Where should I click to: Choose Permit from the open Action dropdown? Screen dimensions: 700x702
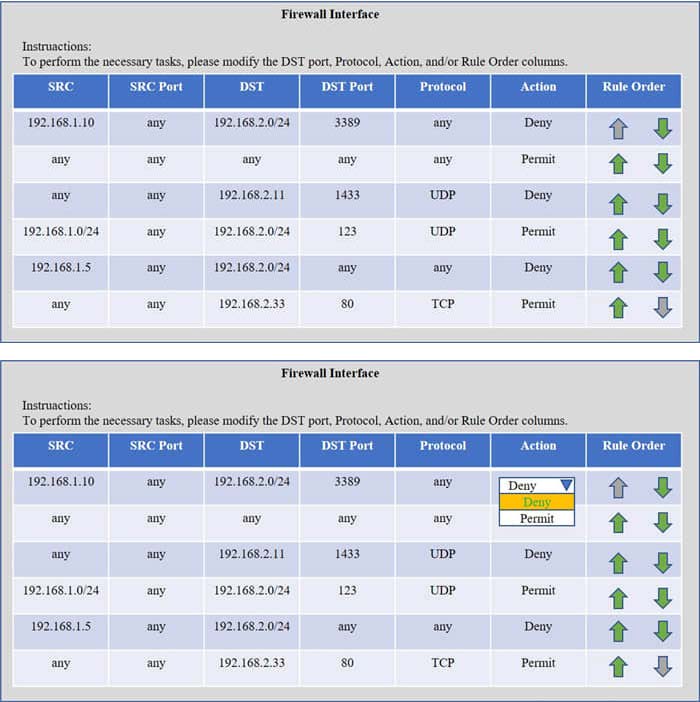click(x=537, y=518)
